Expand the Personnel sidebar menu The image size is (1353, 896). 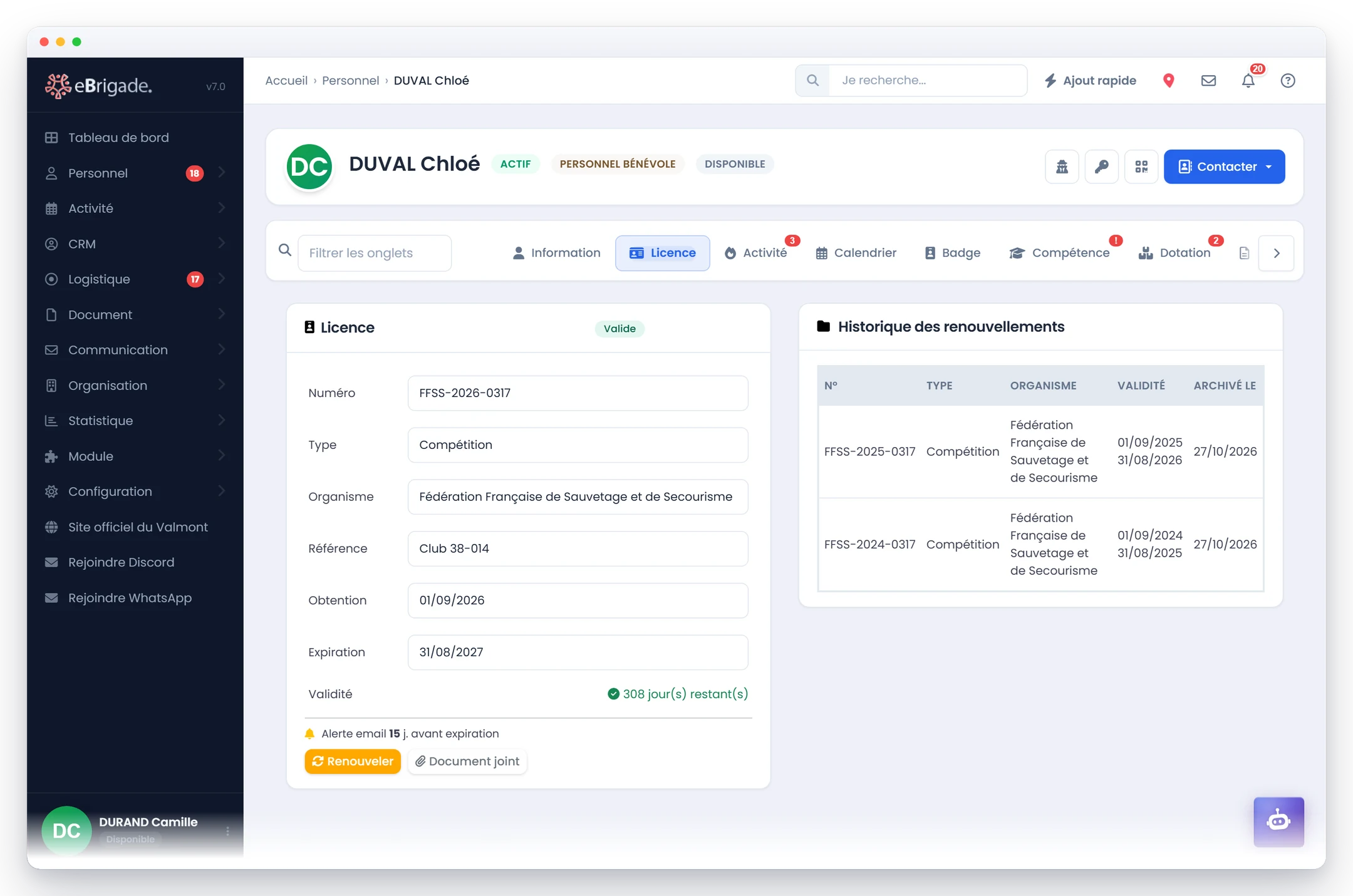[135, 173]
